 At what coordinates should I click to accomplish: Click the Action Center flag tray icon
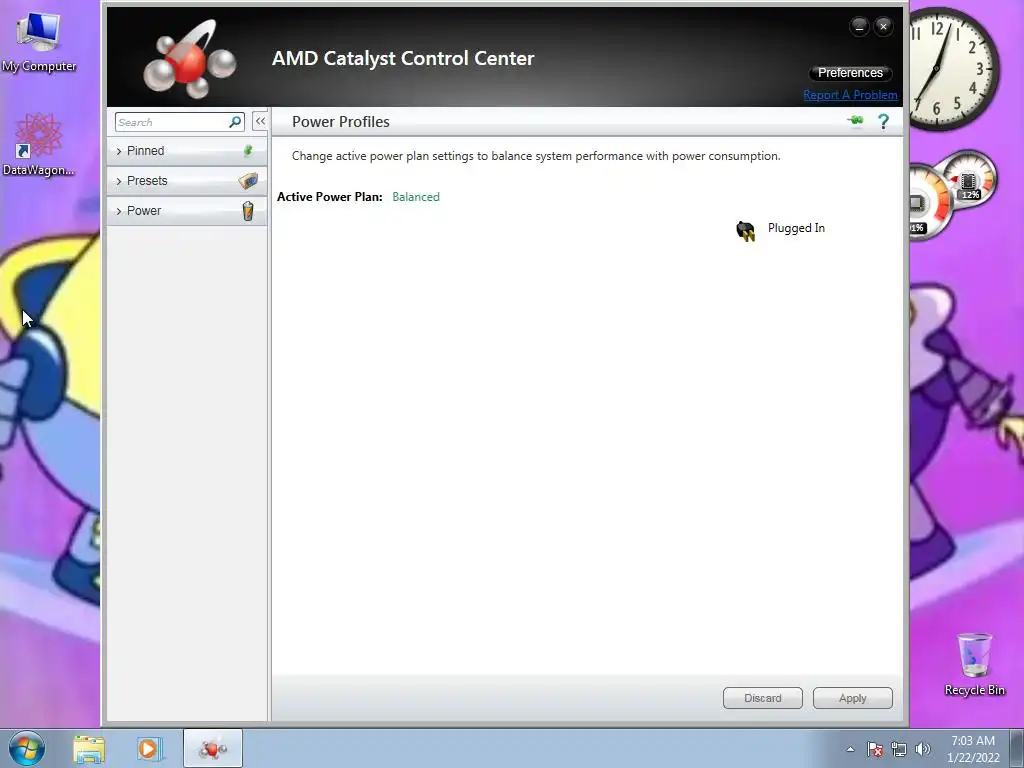point(875,749)
